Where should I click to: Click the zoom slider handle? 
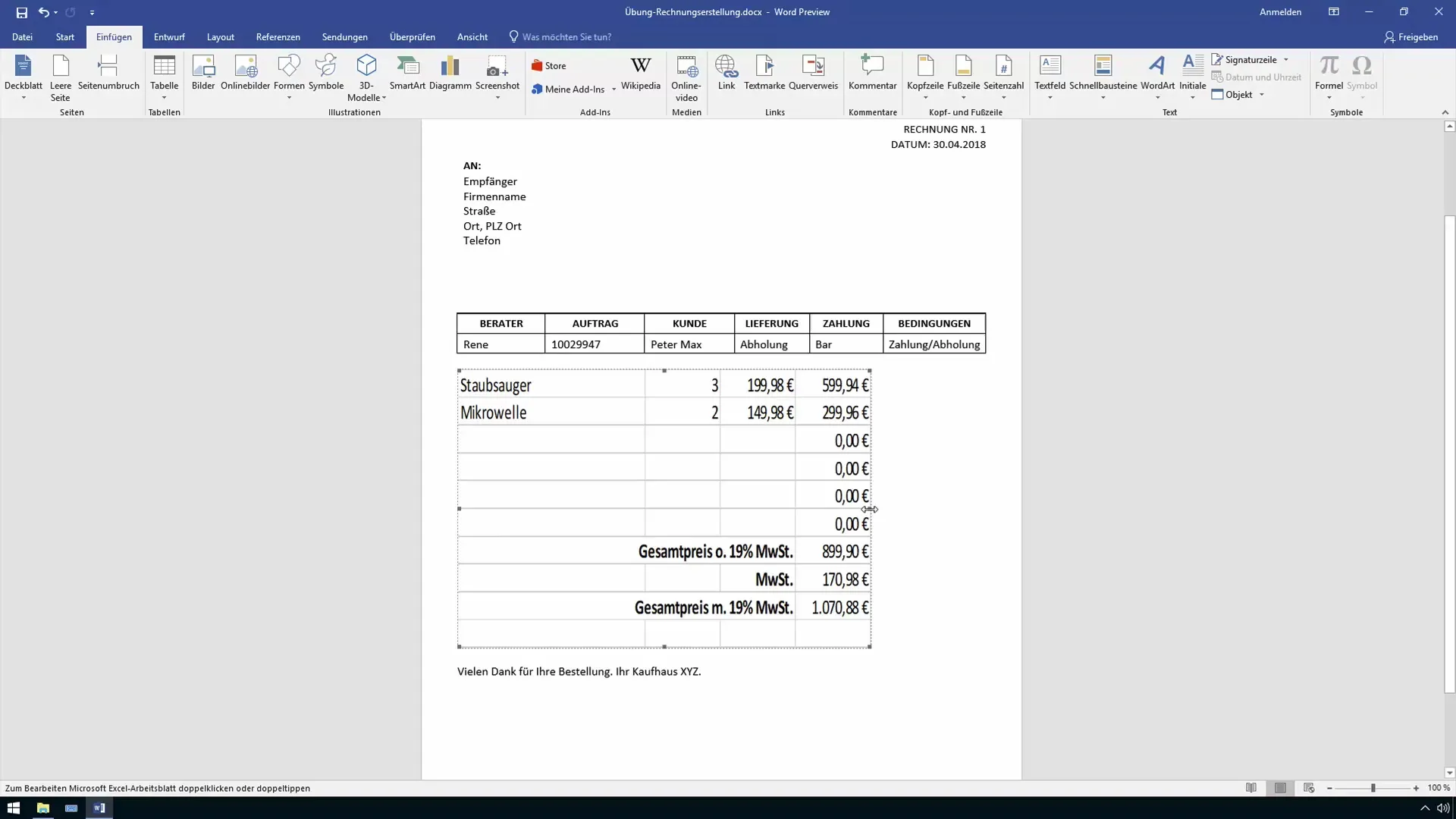pos(1373,789)
